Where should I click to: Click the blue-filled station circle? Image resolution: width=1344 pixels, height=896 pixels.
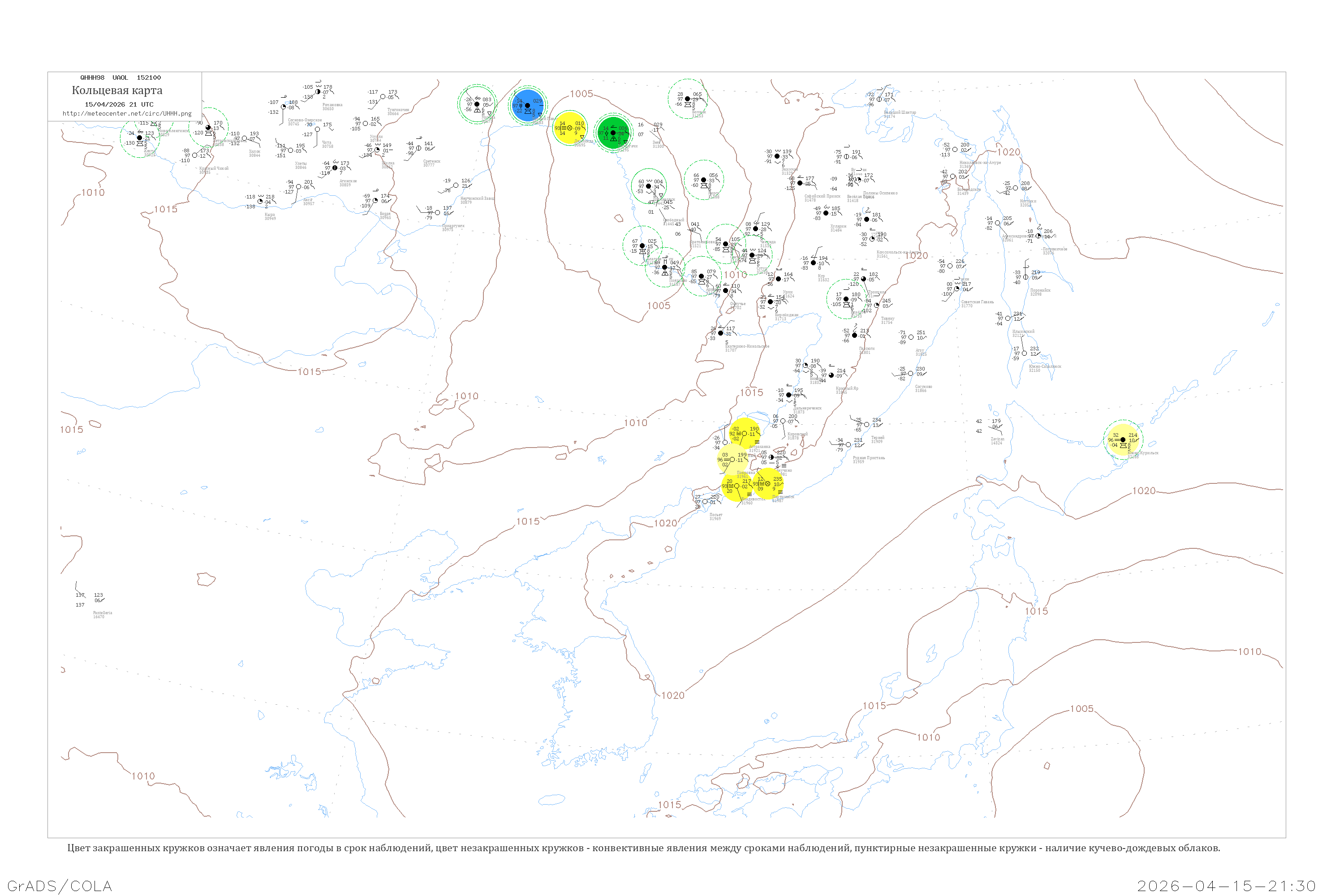point(527,105)
